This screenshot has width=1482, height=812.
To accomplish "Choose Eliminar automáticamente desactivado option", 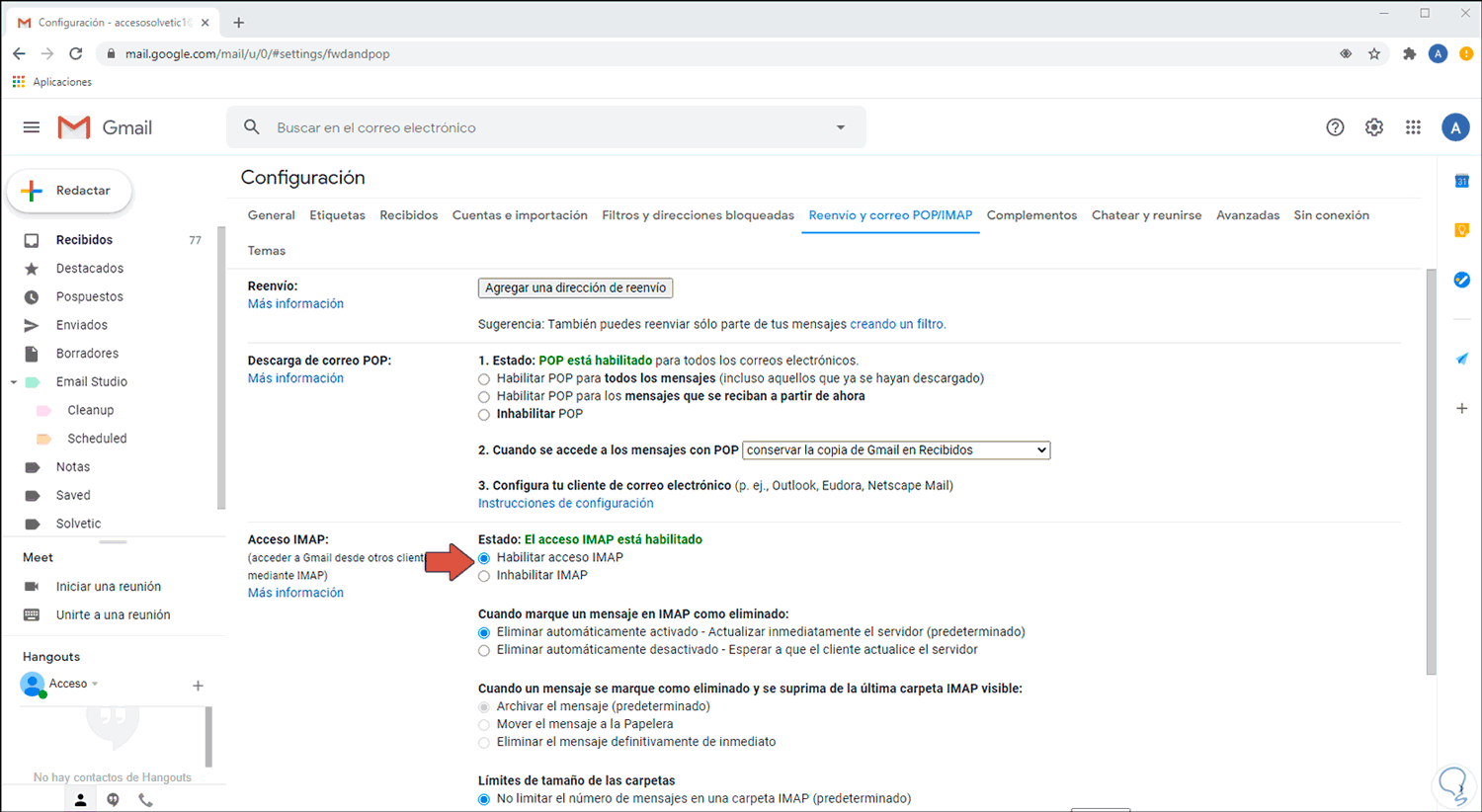I will [x=484, y=651].
